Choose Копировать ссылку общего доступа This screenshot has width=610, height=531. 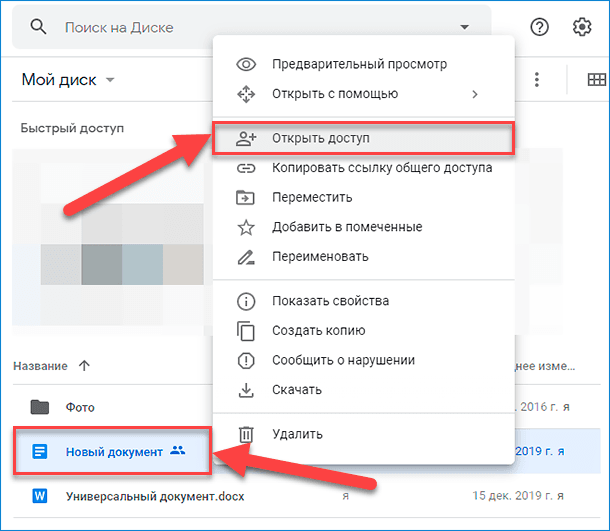(x=363, y=168)
